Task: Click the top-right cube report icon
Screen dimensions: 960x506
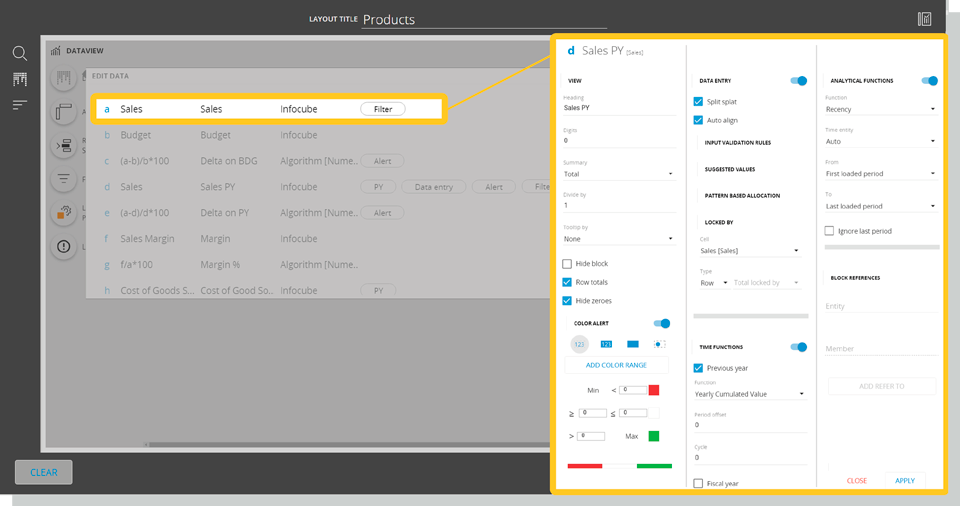Action: 924,19
